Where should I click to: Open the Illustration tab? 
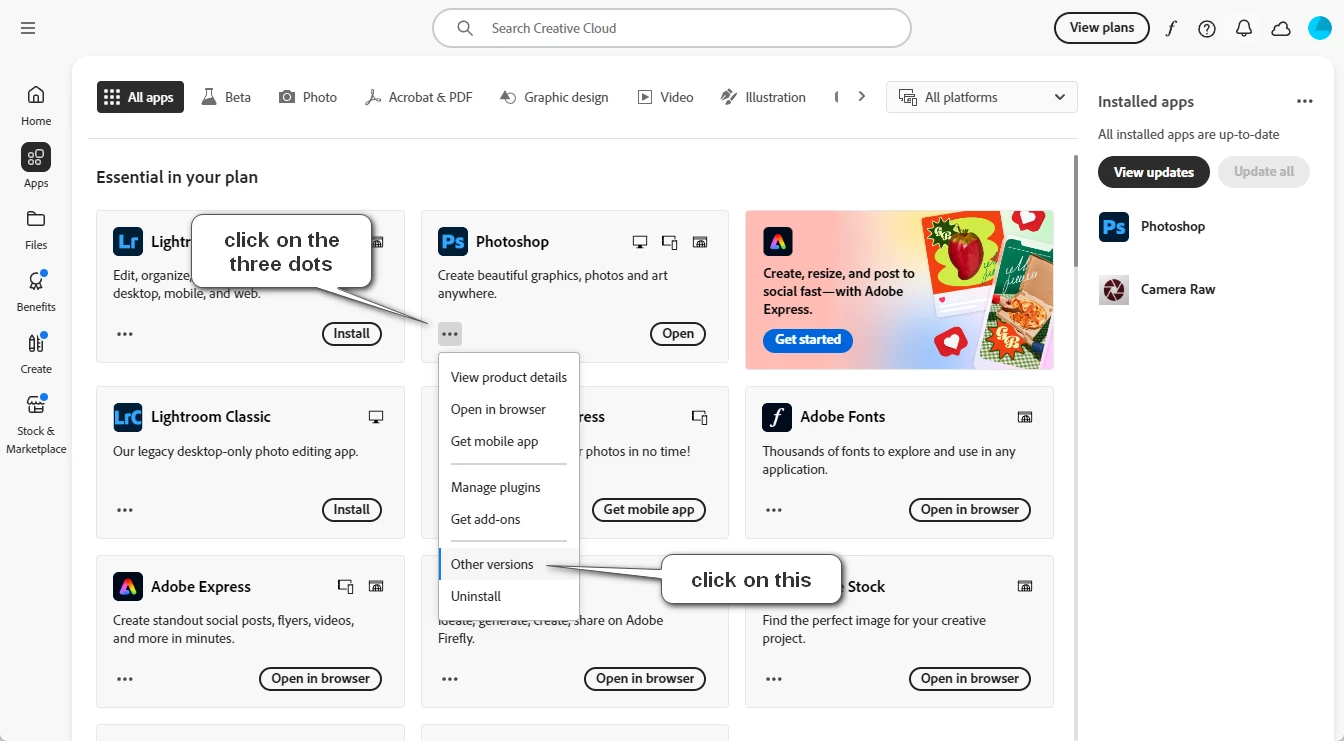tap(763, 97)
